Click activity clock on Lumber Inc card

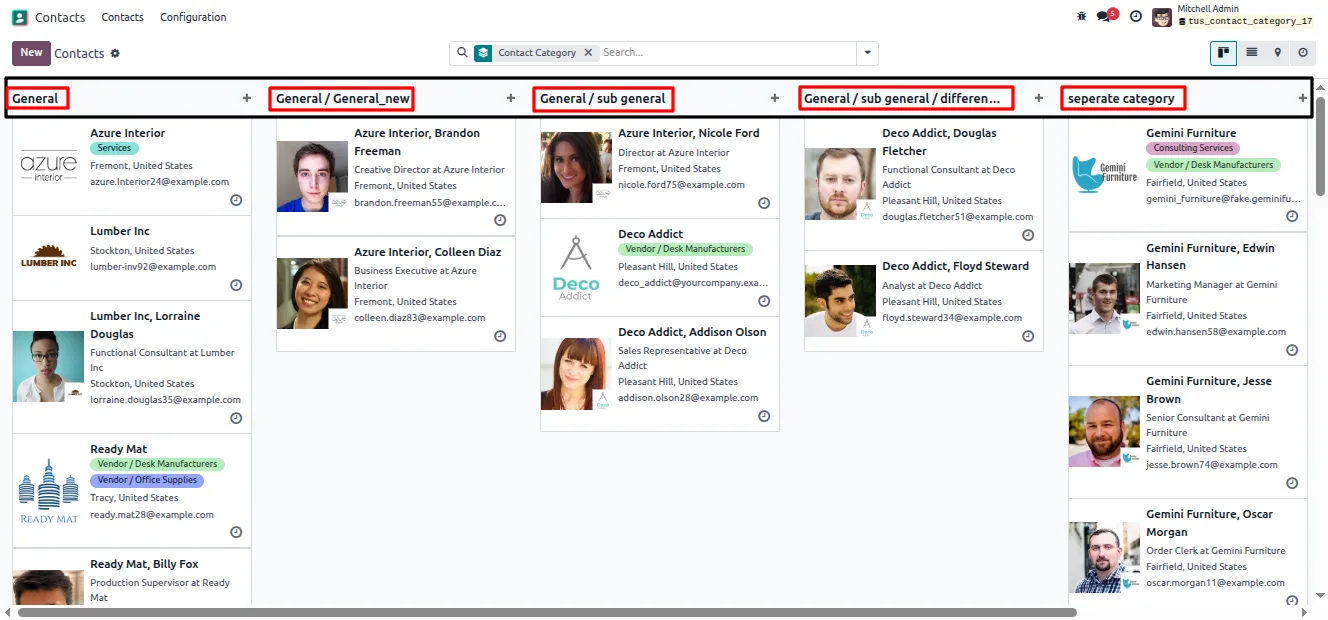236,285
